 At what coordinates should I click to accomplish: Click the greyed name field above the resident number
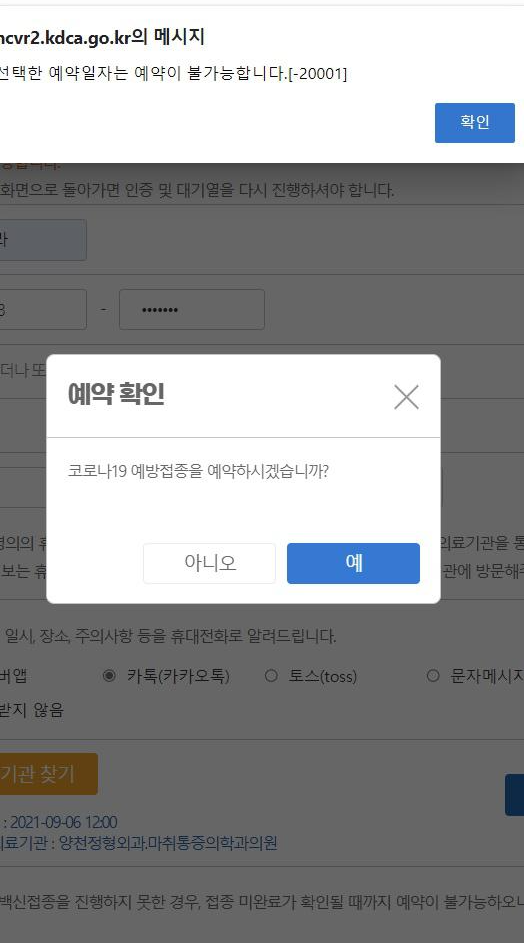pyautogui.click(x=43, y=240)
